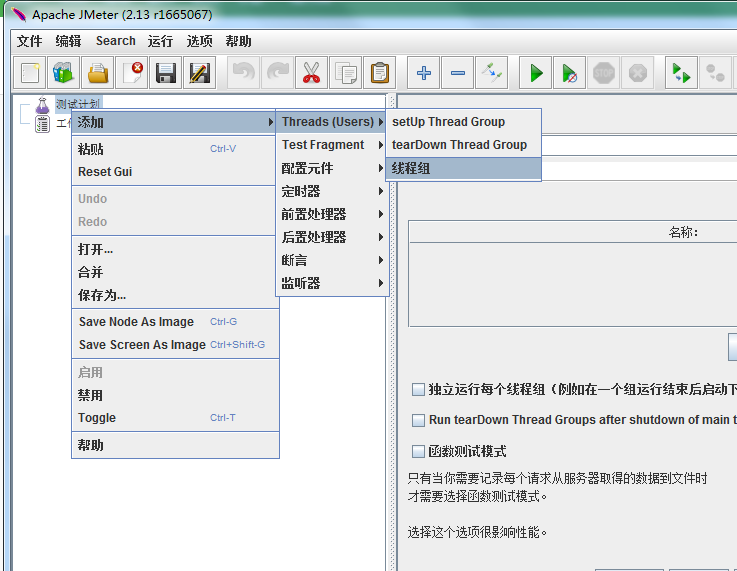Open the Search menu

tap(116, 41)
